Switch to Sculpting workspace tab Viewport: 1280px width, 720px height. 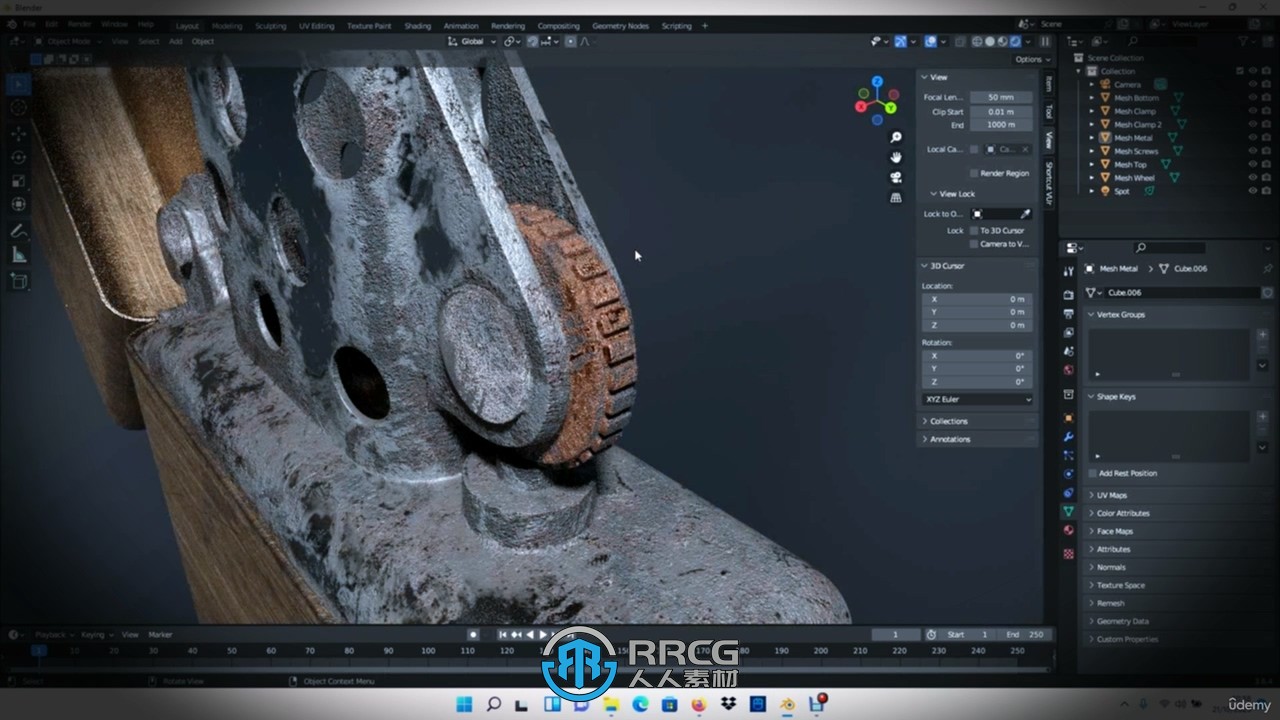pos(270,26)
